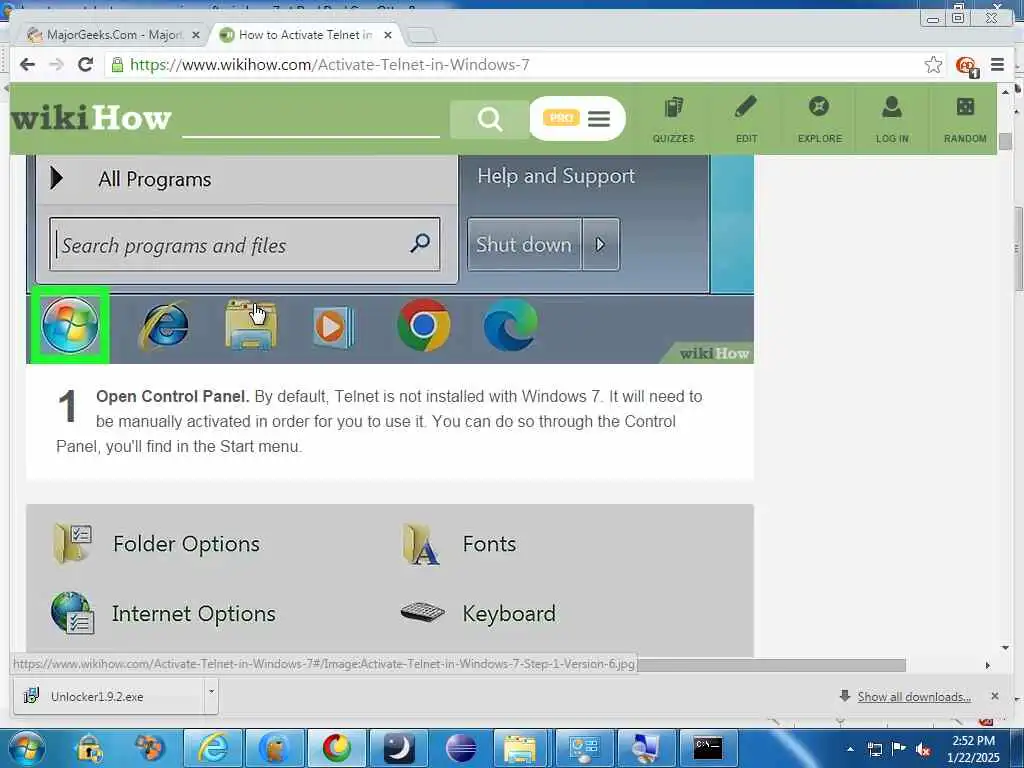Click the horizontal scrollbar right arrow
1024x768 pixels.
[987, 665]
